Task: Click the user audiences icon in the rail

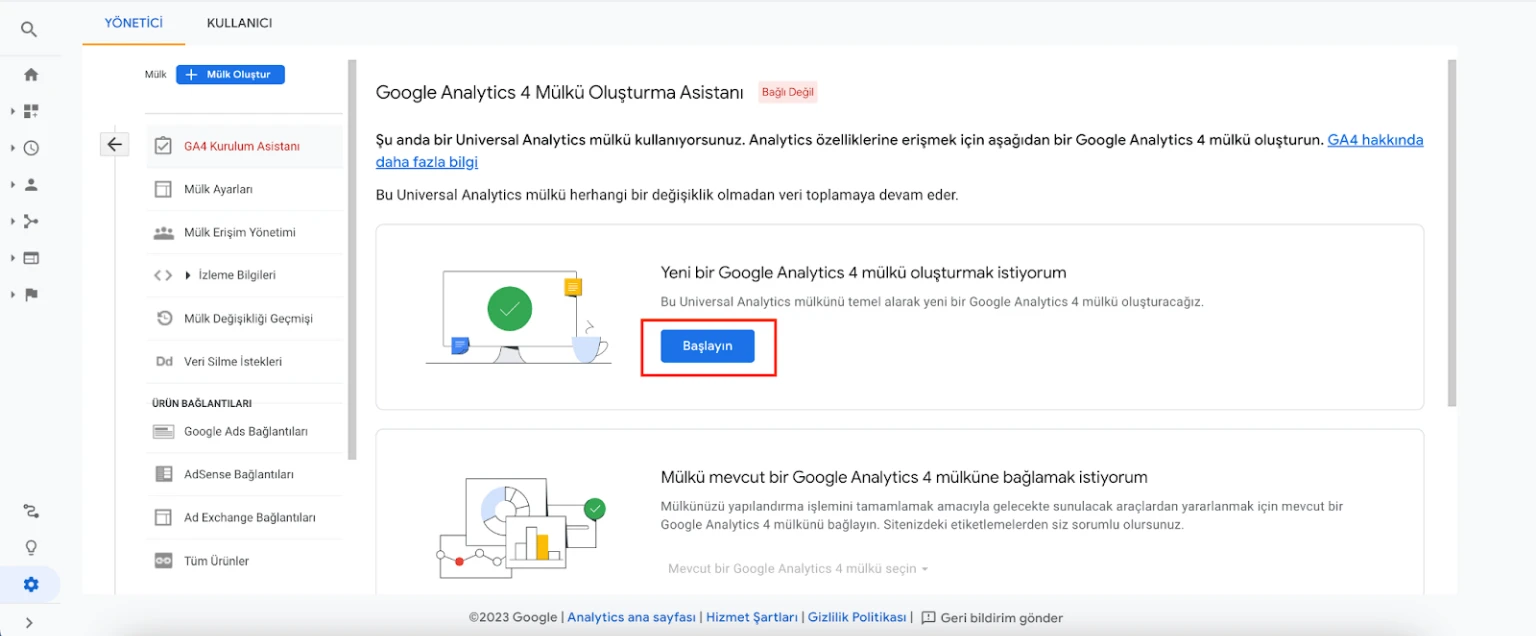Action: [30, 183]
